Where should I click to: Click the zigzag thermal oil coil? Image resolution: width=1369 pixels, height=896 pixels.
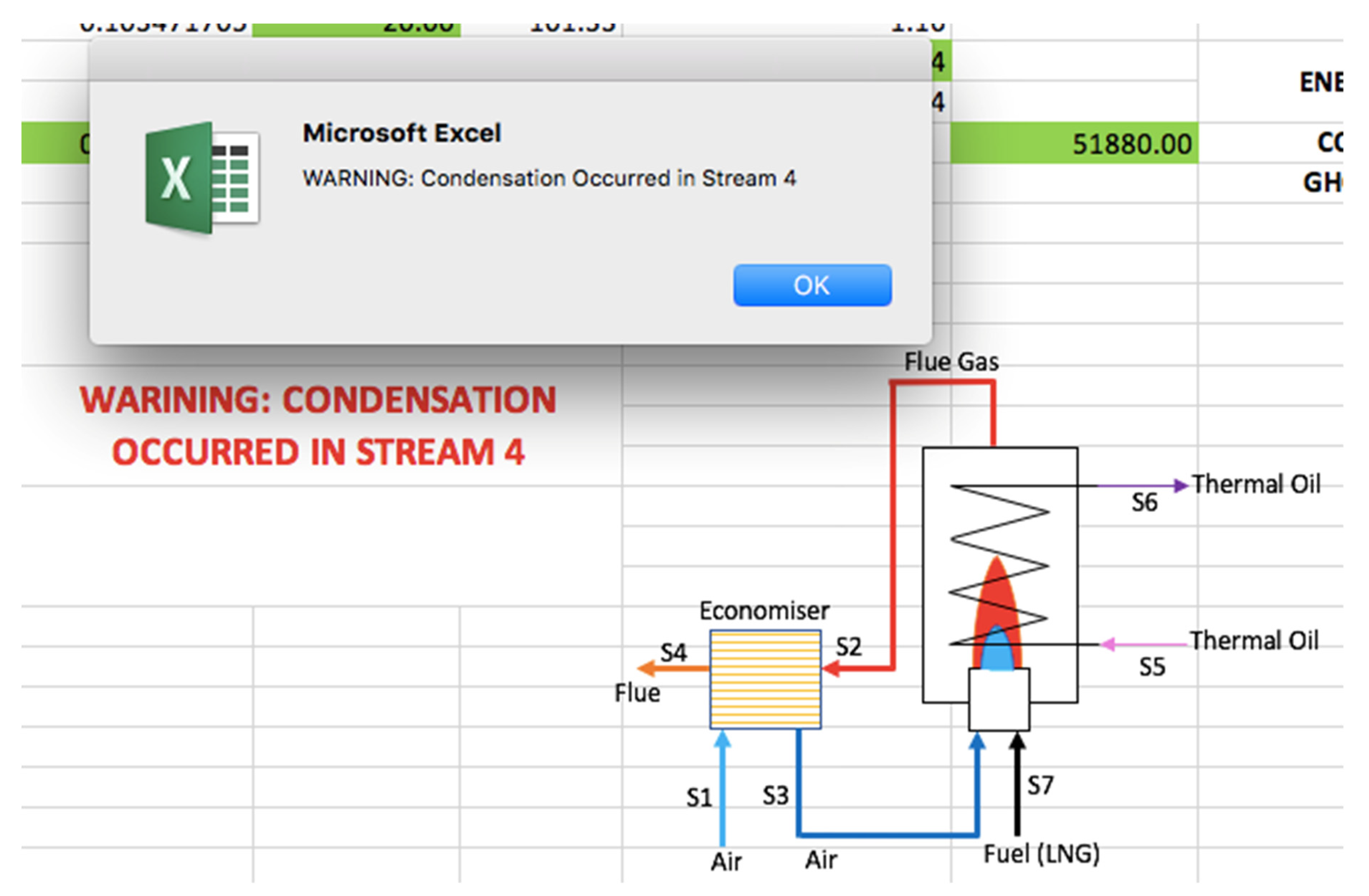pos(999,526)
